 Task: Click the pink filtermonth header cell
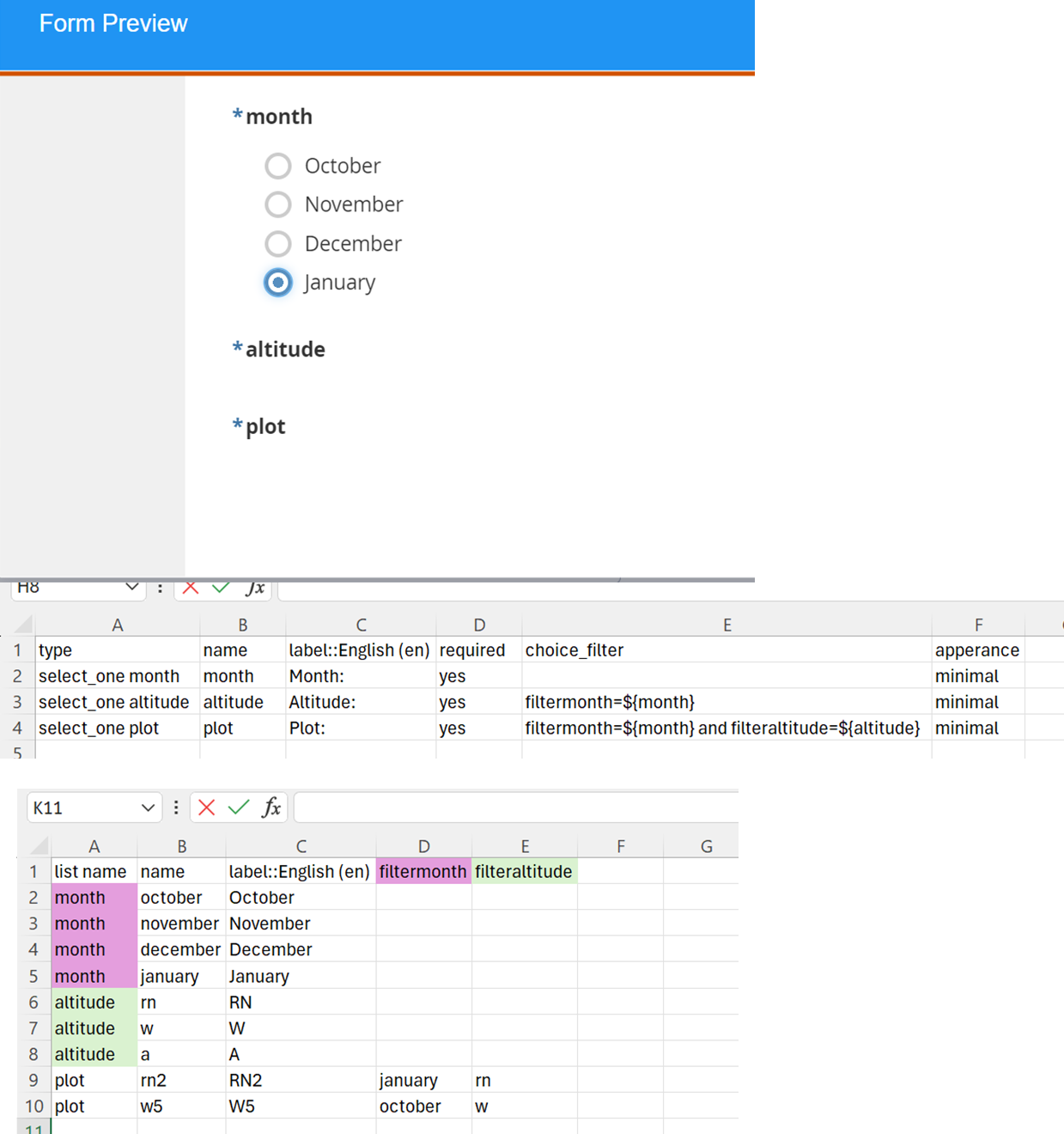coord(423,871)
